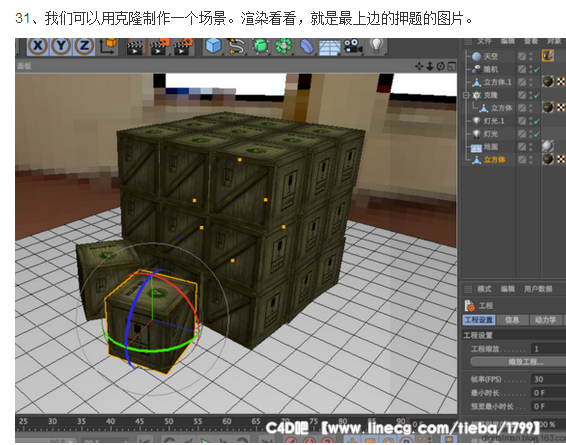Open the green MoGraph array icon

[x=283, y=47]
